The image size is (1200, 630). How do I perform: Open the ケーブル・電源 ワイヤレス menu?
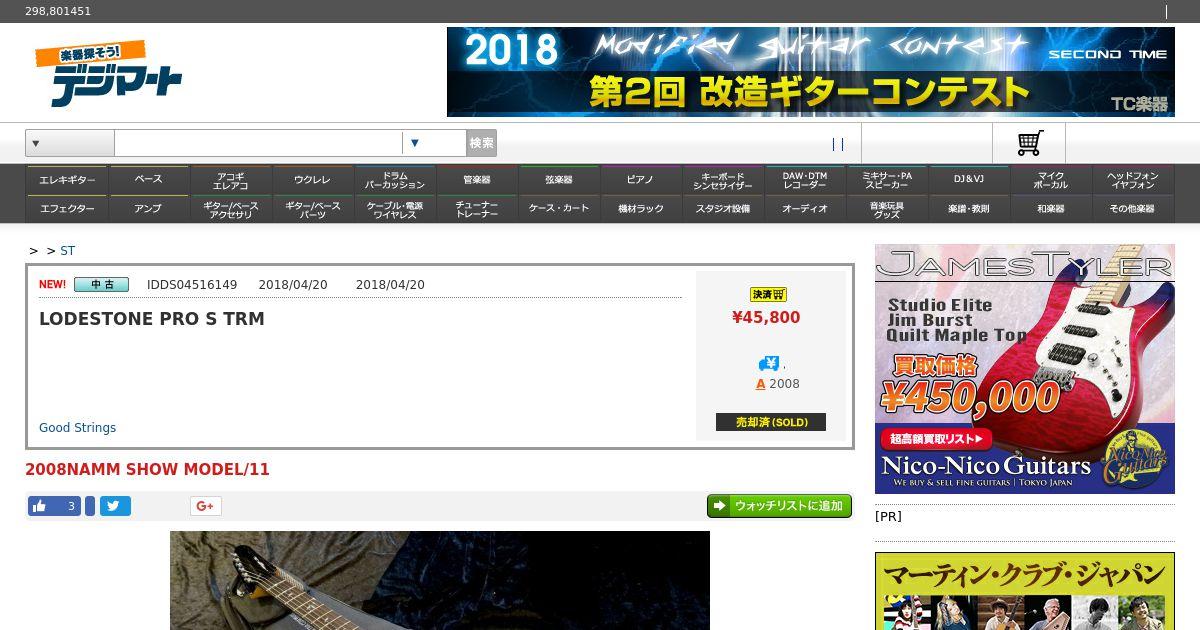coord(395,209)
